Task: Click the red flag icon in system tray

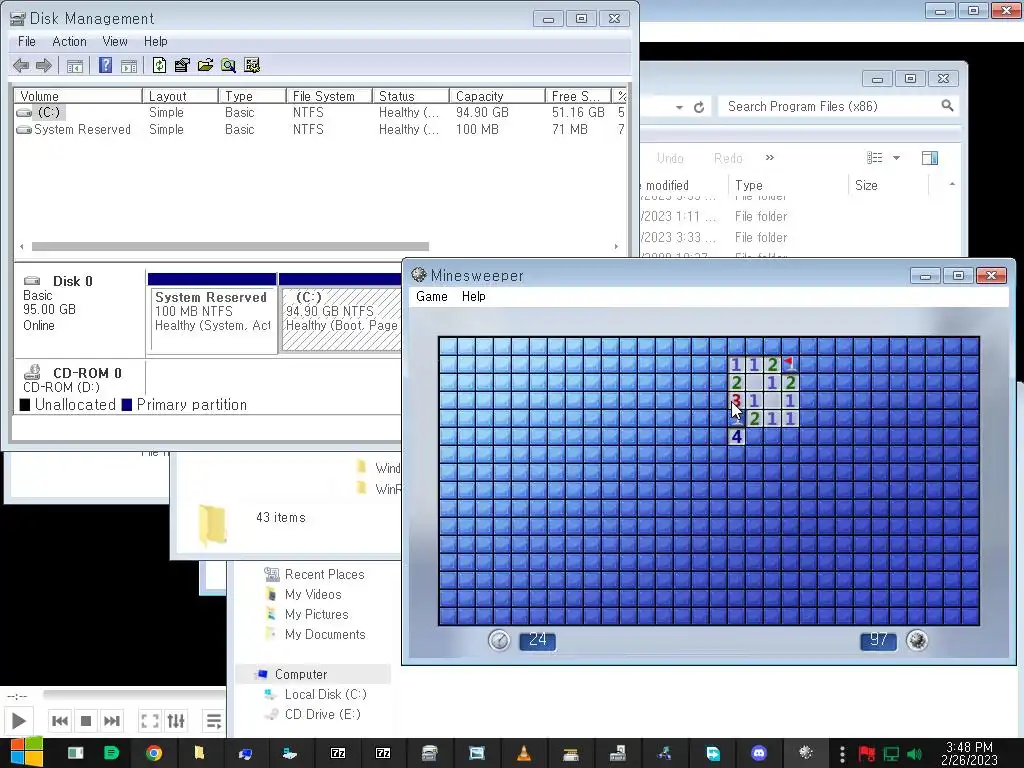Action: pyautogui.click(x=867, y=754)
